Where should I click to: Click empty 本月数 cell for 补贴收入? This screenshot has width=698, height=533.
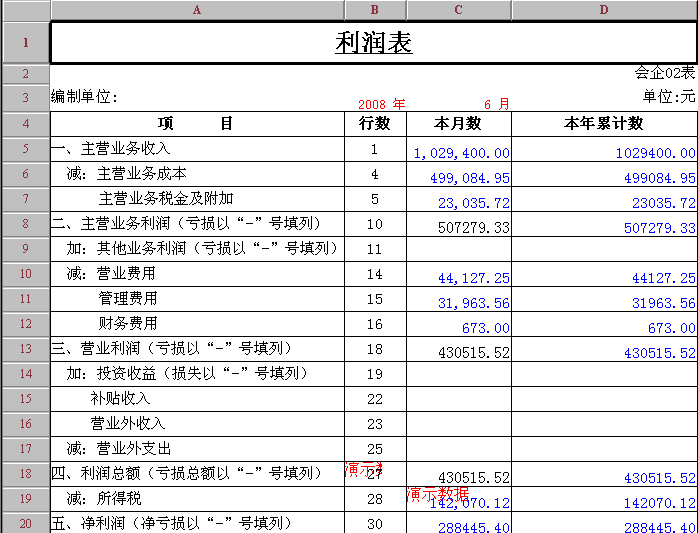click(x=459, y=399)
